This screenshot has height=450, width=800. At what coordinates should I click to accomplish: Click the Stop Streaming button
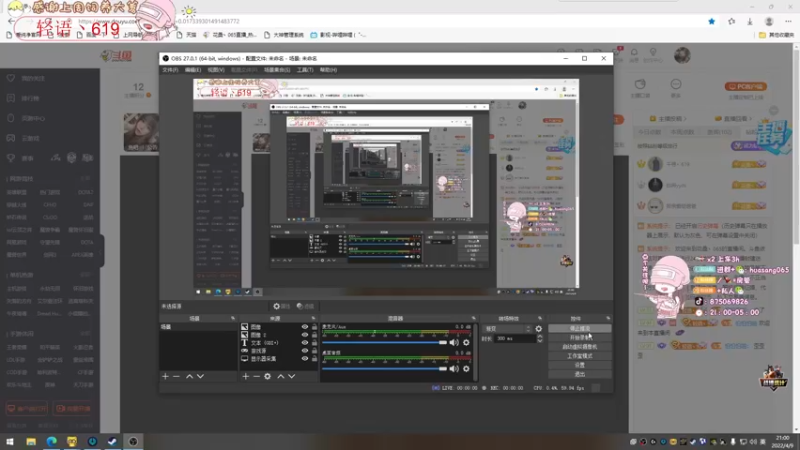(x=580, y=329)
